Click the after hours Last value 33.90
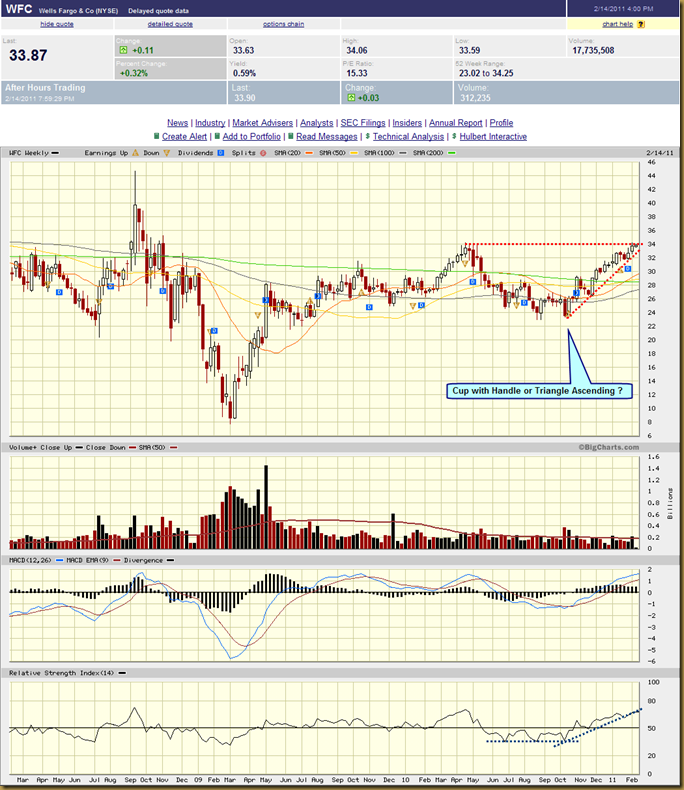Image resolution: width=684 pixels, height=790 pixels. coord(245,98)
